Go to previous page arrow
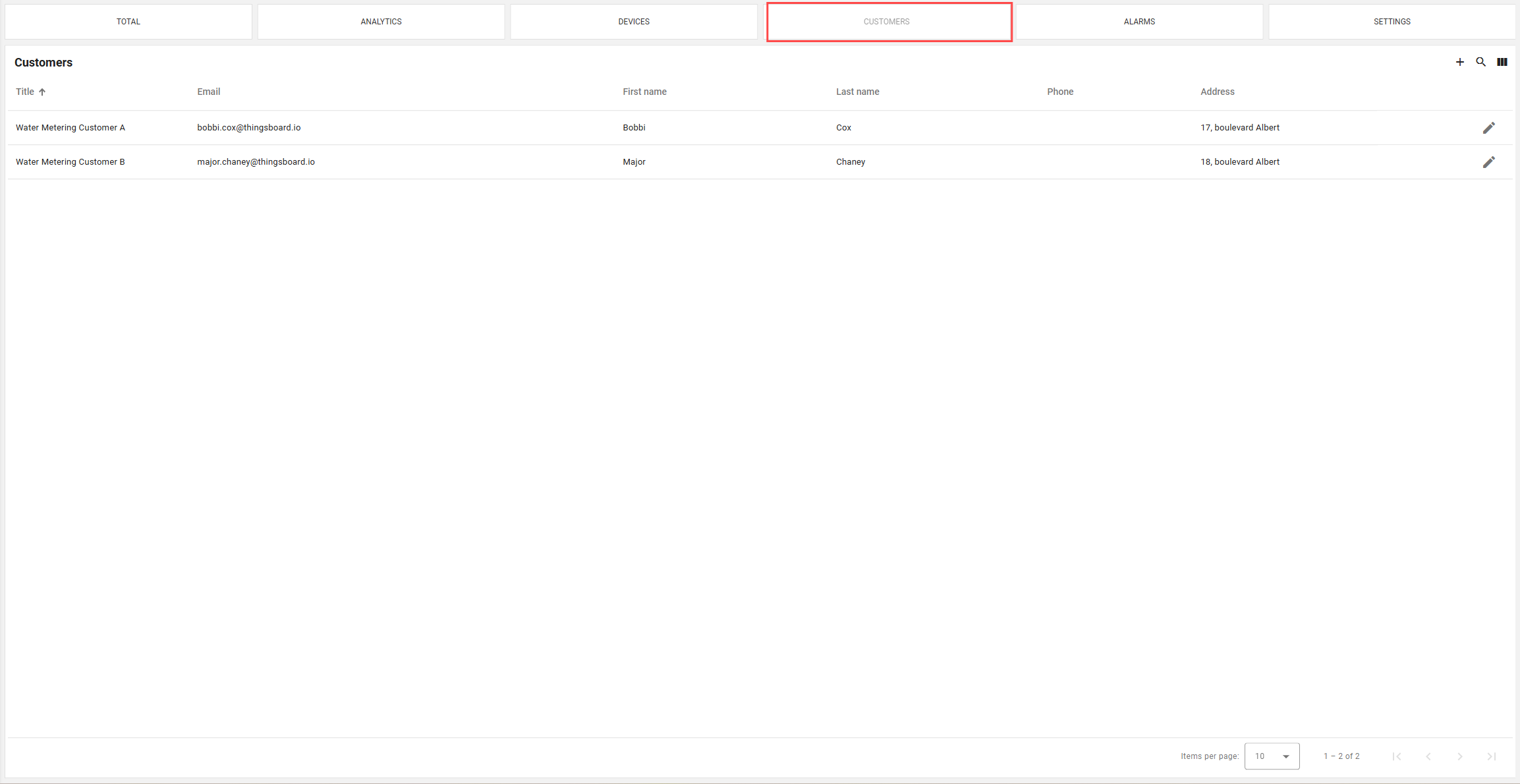 (1428, 756)
